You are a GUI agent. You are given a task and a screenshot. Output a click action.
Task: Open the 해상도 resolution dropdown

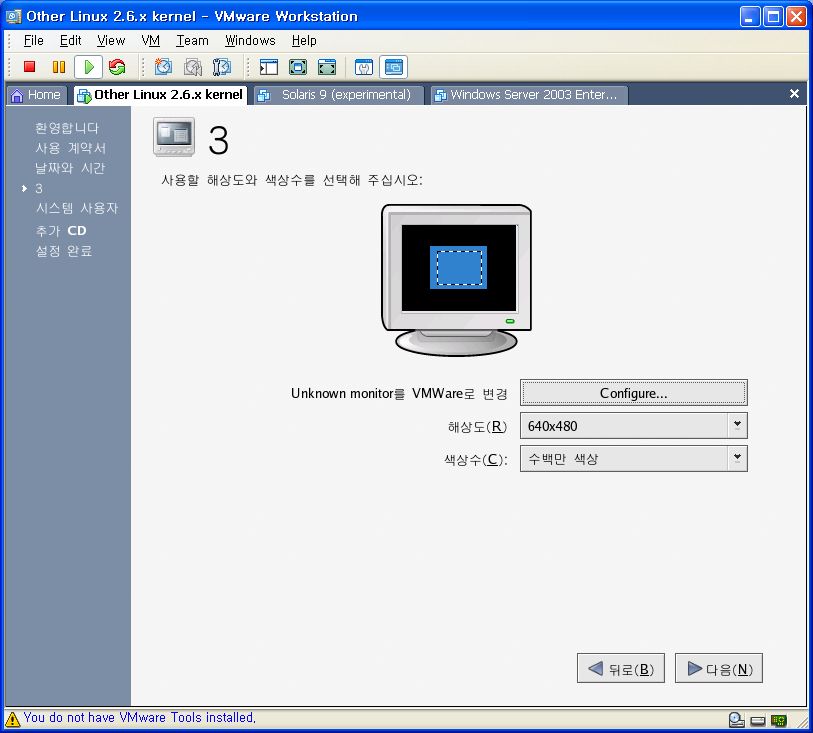point(737,425)
